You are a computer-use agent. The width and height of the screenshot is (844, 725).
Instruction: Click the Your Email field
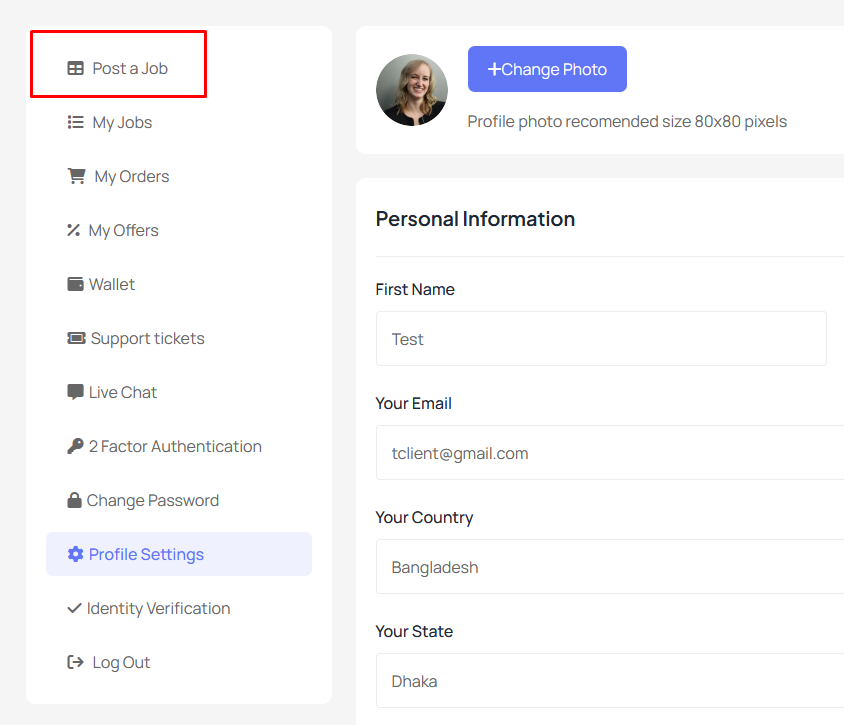pos(610,453)
